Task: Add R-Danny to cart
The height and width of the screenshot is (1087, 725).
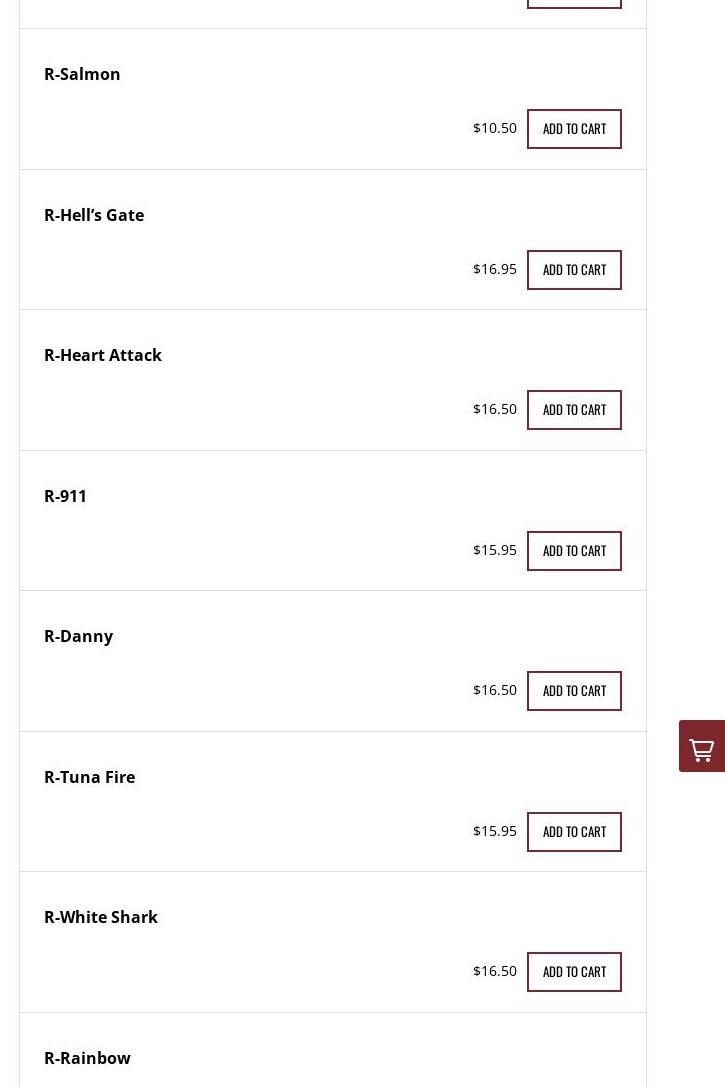Action: coord(574,691)
